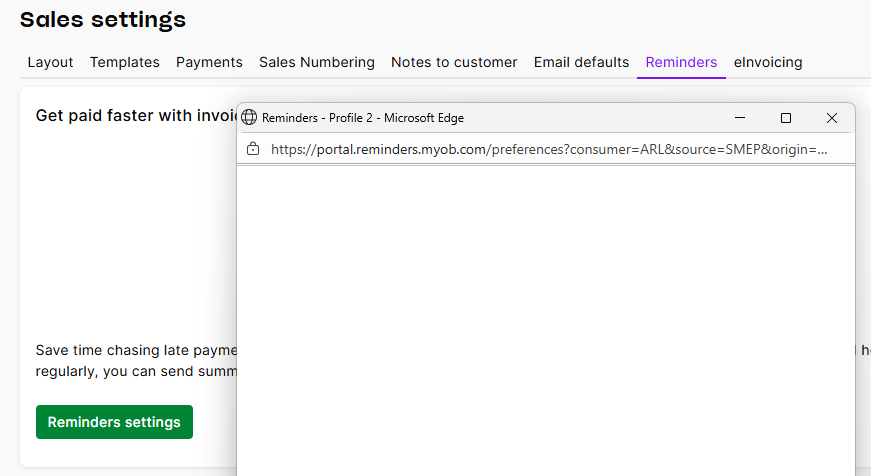Maximize the Reminders popup window
Image resolution: width=871 pixels, height=476 pixels.
[786, 118]
